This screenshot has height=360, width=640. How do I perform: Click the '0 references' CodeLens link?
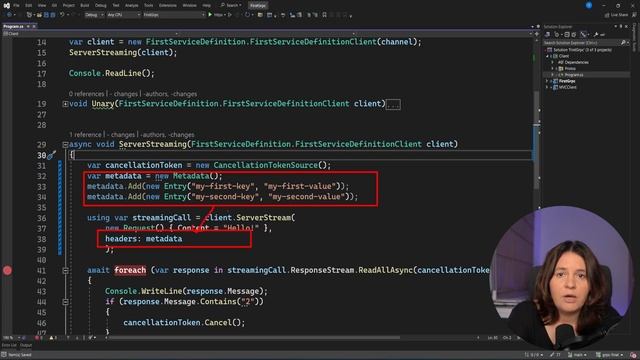click(87, 94)
